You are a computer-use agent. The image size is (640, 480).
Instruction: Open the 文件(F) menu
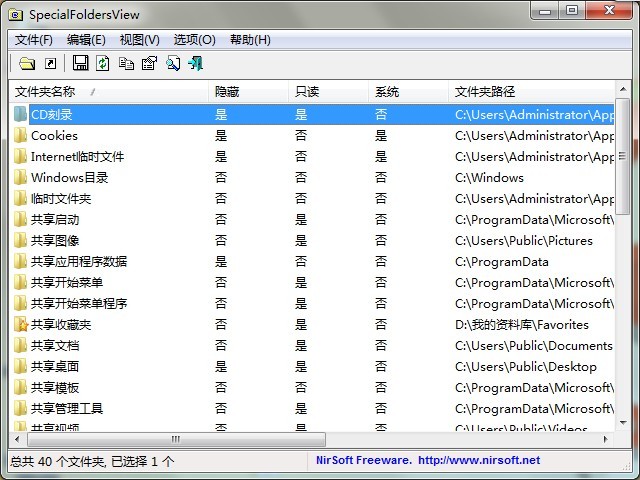pos(34,40)
